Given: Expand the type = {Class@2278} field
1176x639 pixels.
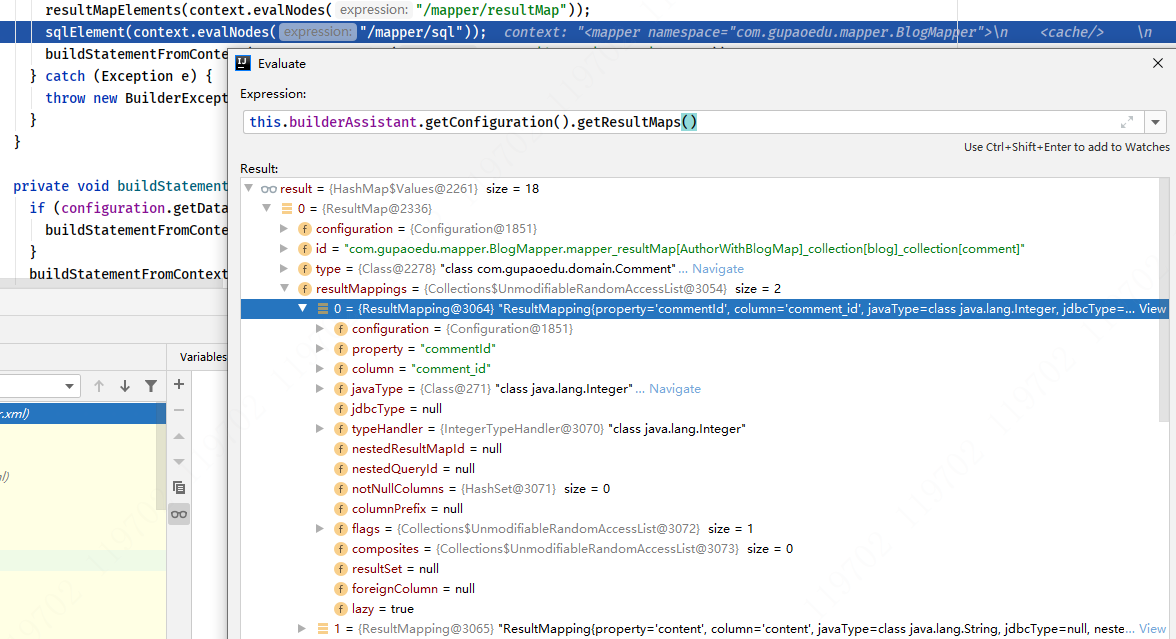Looking at the screenshot, I should point(284,268).
